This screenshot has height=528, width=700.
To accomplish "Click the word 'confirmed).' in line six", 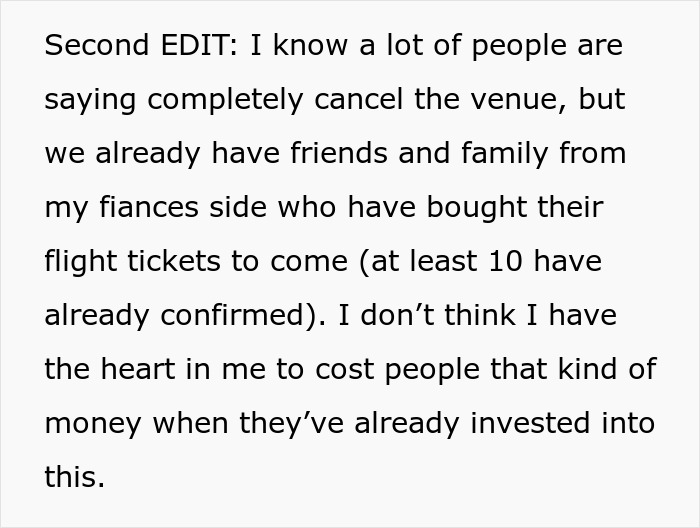I will pos(243,316).
